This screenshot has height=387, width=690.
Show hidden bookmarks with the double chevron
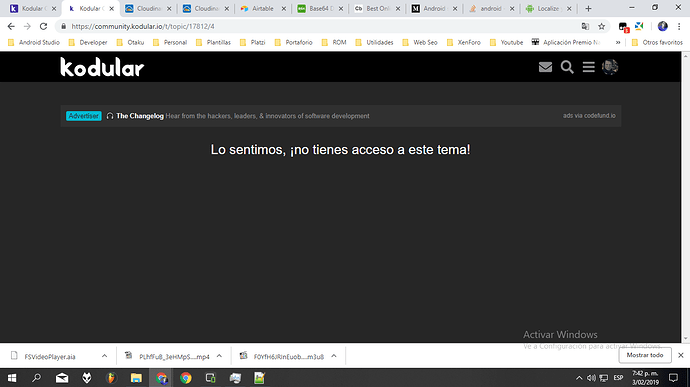(x=618, y=42)
